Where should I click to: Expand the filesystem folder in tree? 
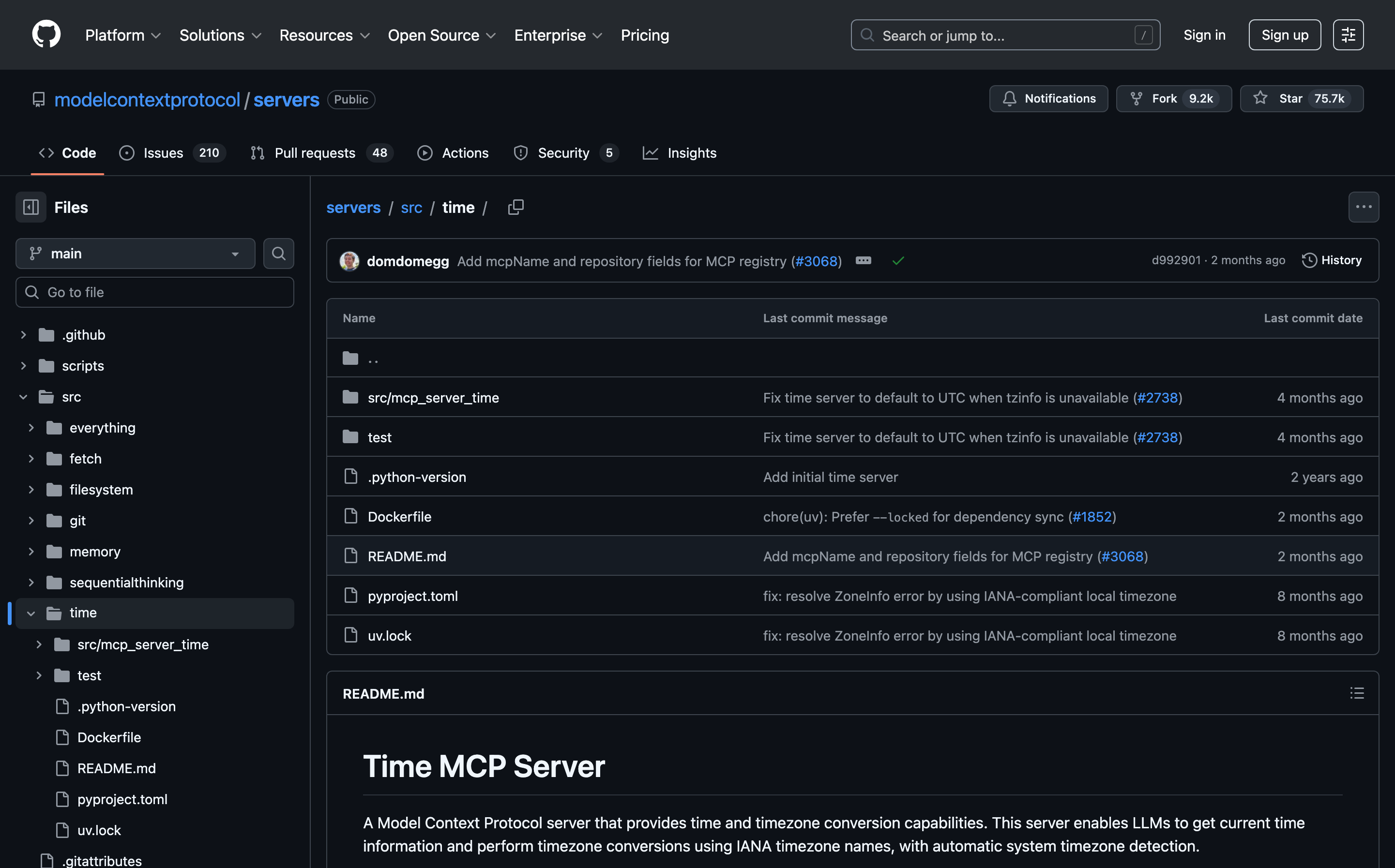point(31,490)
